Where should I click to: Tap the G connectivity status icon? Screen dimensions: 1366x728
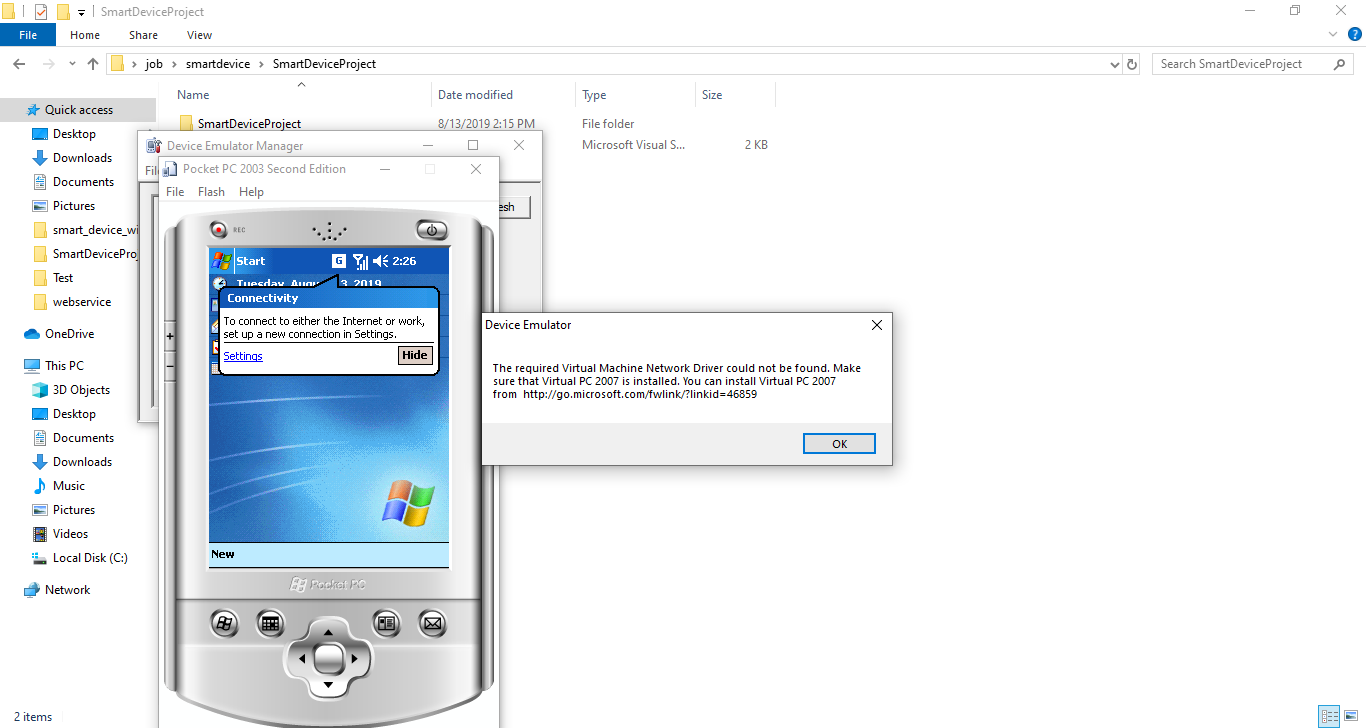point(339,261)
